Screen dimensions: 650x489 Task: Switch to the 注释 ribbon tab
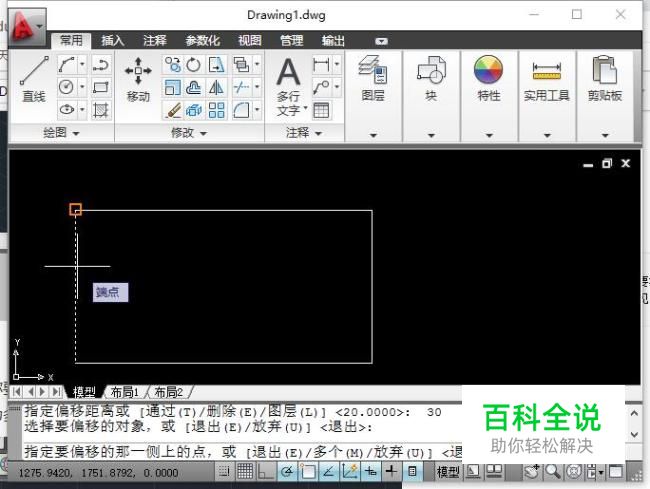(155, 41)
